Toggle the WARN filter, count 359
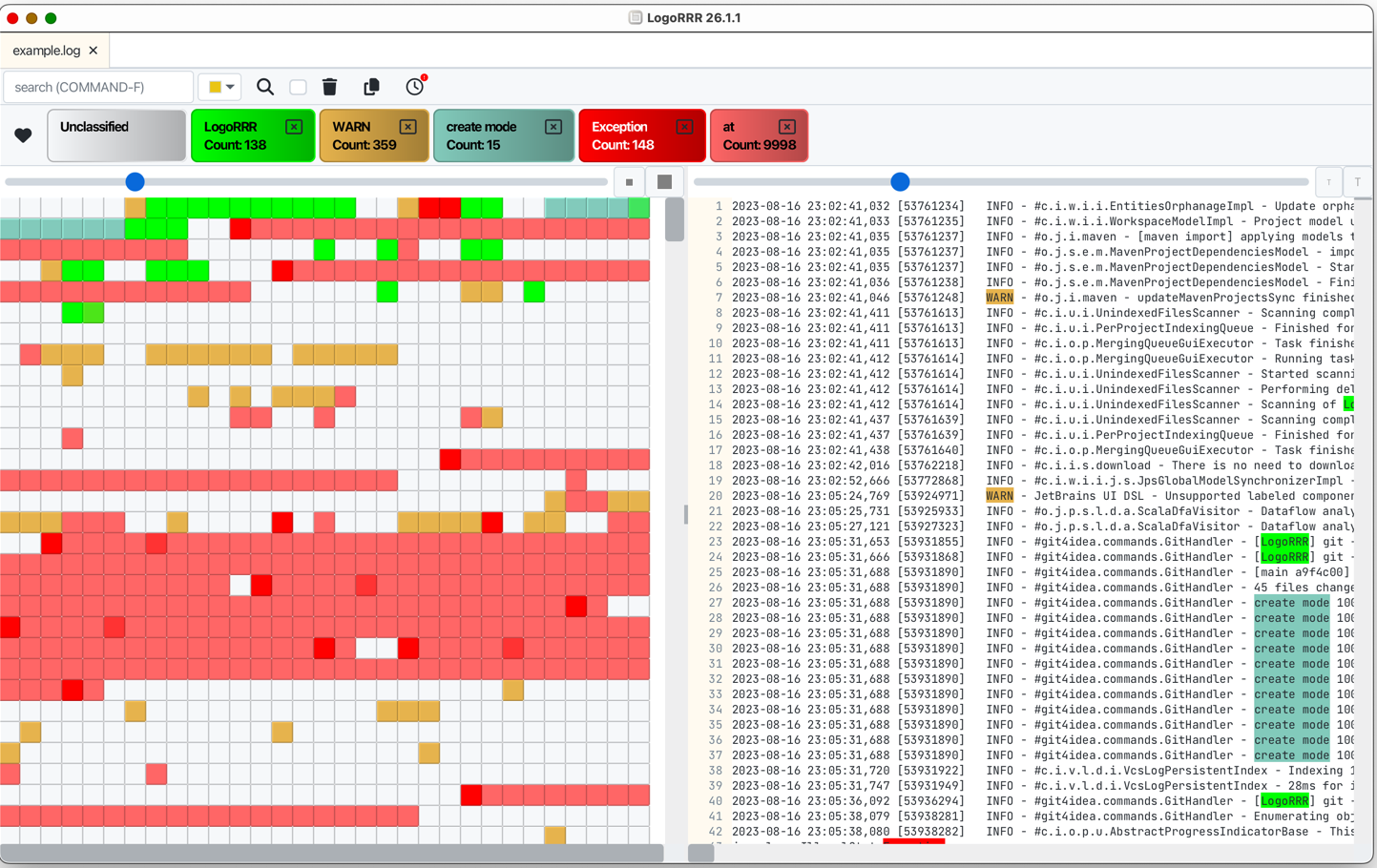 (374, 135)
